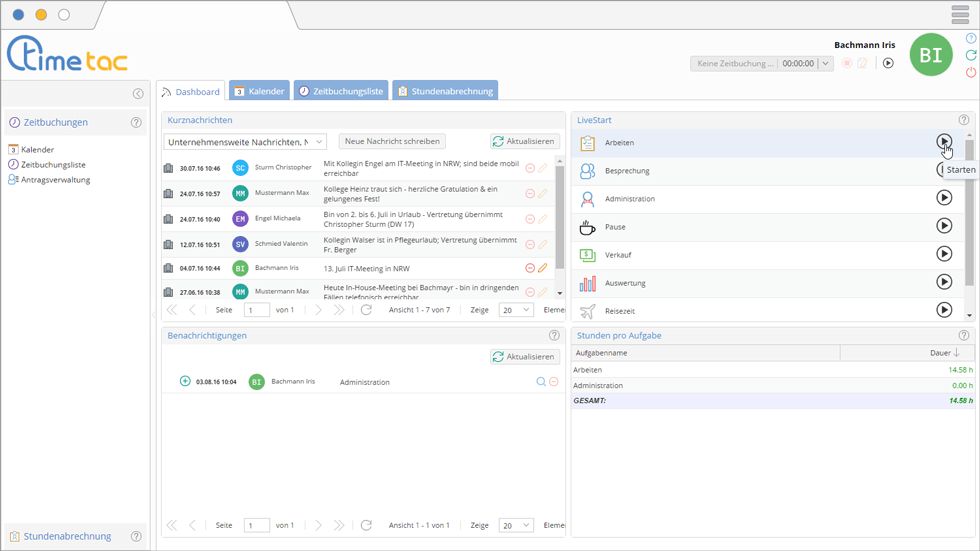This screenshot has height=551, width=980.
Task: Expand the notification with green plus icon
Action: point(185,381)
